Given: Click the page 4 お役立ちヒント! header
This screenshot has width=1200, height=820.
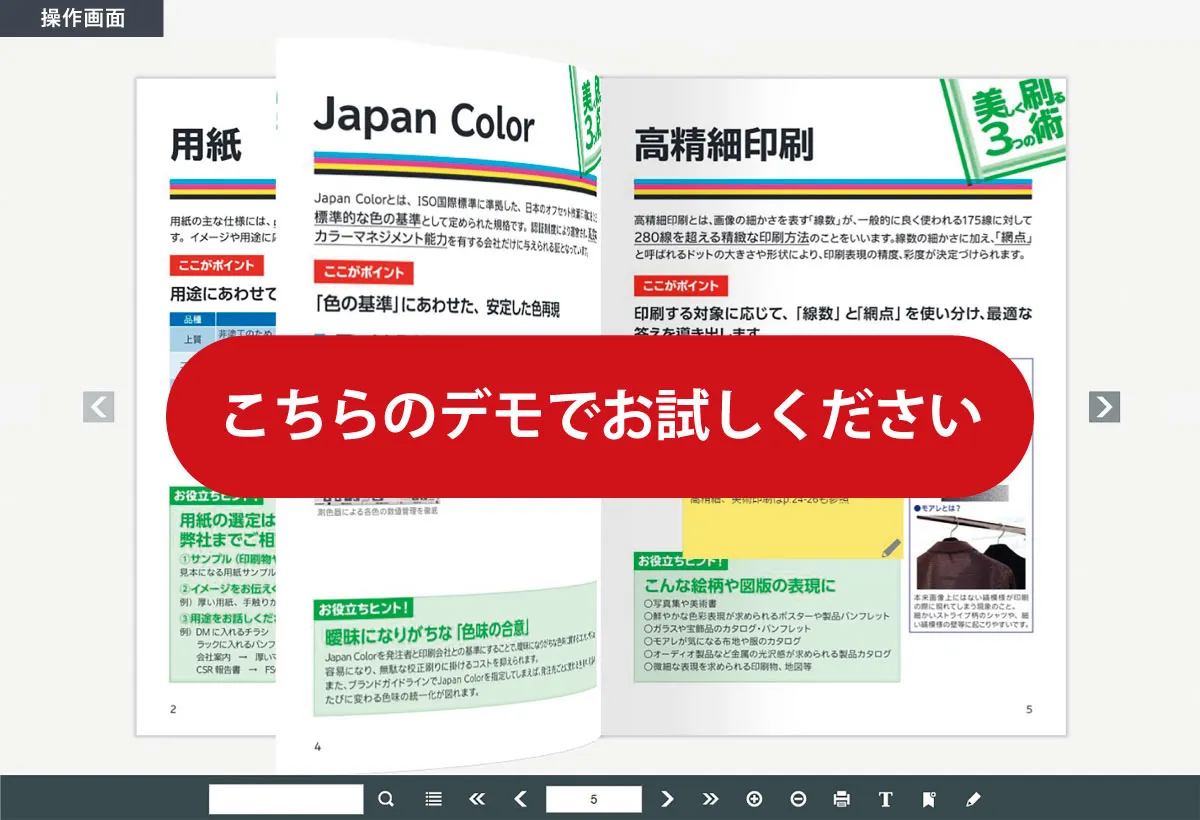Looking at the screenshot, I should (x=364, y=608).
